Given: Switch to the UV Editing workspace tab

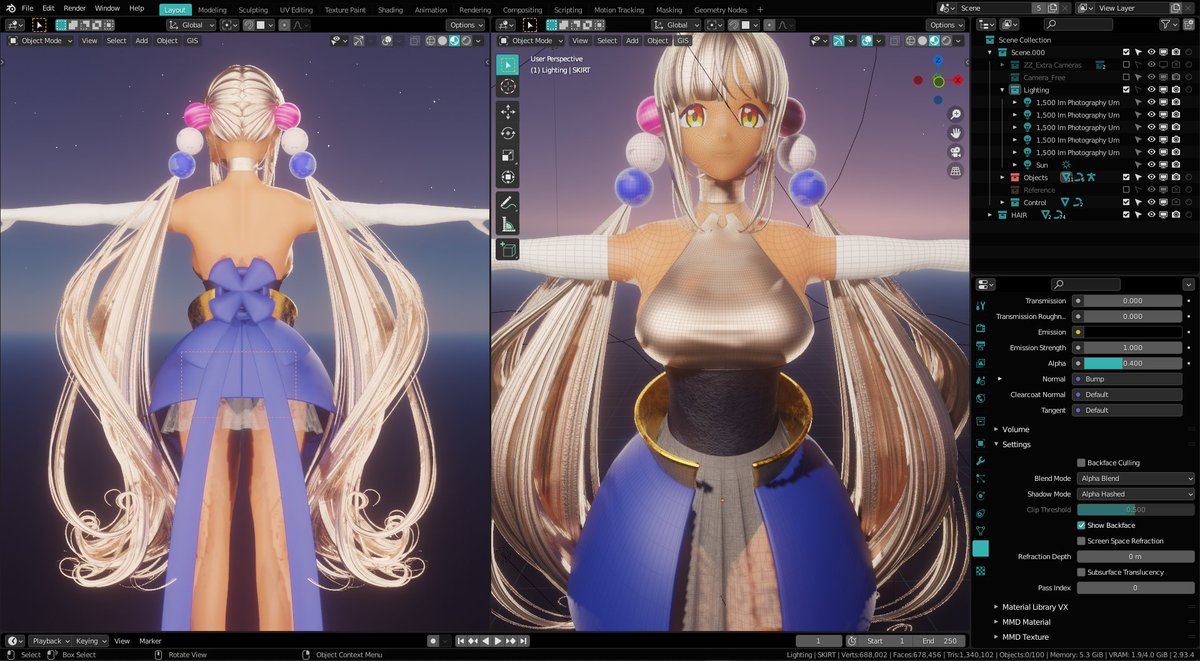Looking at the screenshot, I should [296, 9].
